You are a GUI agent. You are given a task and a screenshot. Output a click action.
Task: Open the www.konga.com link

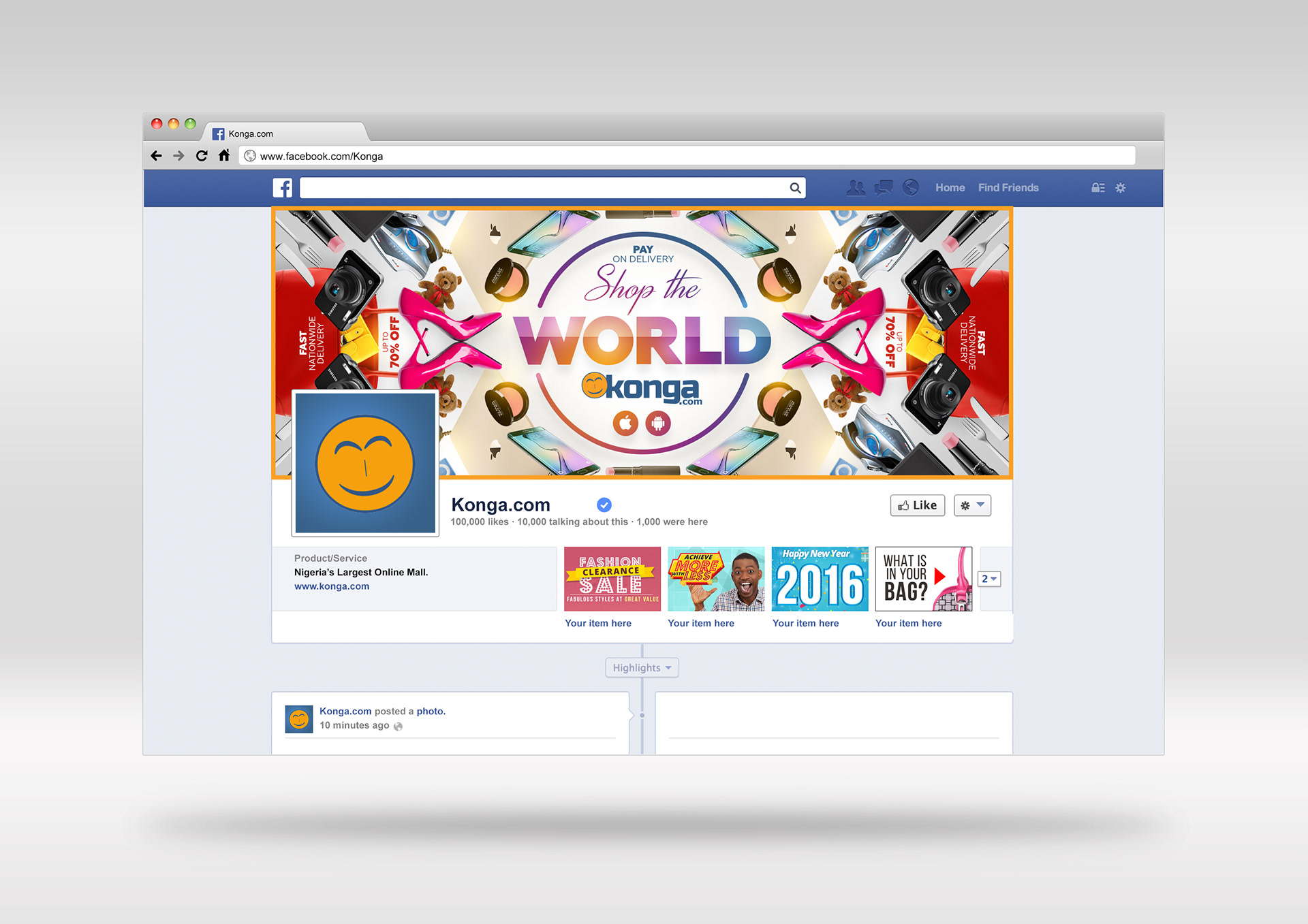coord(332,586)
